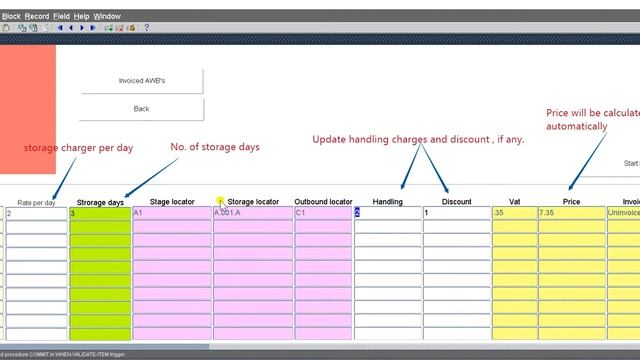Go to next record using right arrow
This screenshot has width=640, height=360.
(82, 28)
